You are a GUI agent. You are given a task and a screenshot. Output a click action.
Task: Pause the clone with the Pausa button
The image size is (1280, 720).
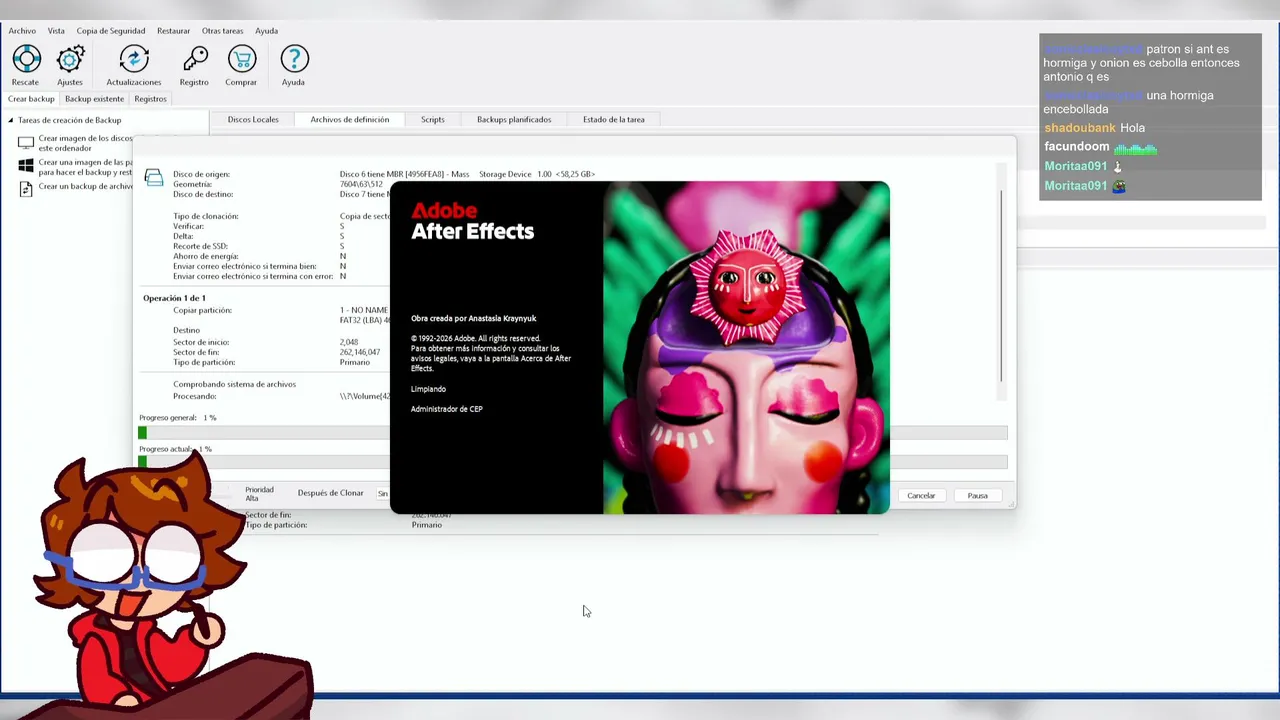977,496
